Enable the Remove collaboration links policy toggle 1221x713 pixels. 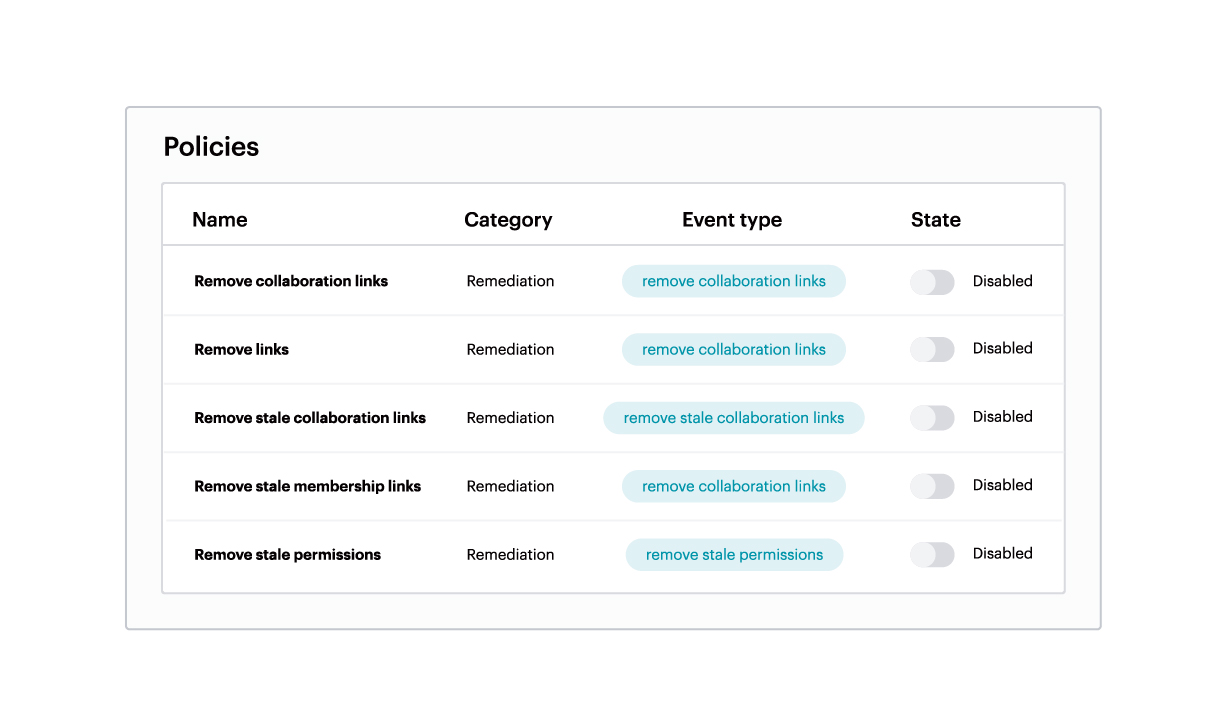tap(931, 282)
